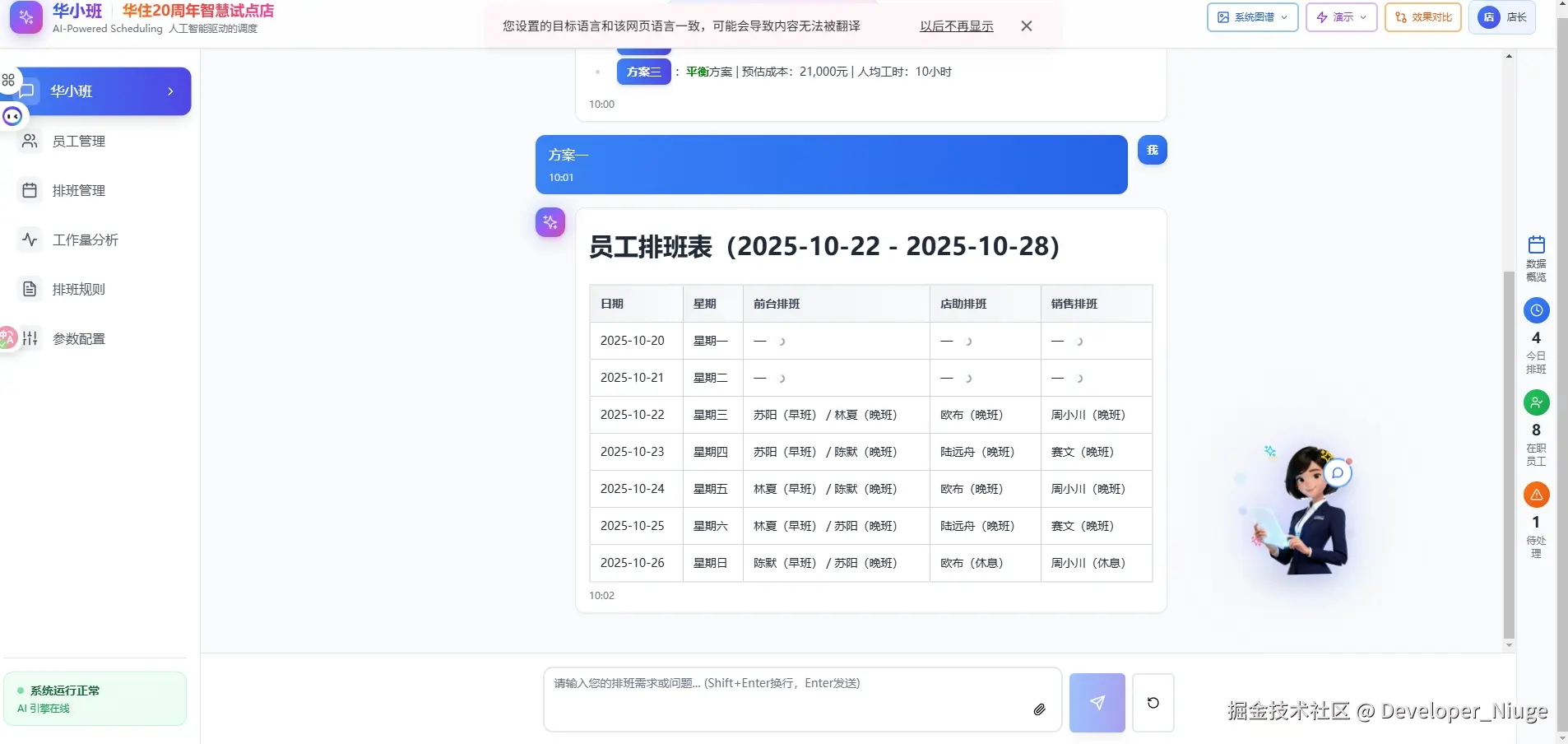The width and height of the screenshot is (1568, 744).
Task: Click the 待处理 alert icon
Action: (x=1537, y=495)
